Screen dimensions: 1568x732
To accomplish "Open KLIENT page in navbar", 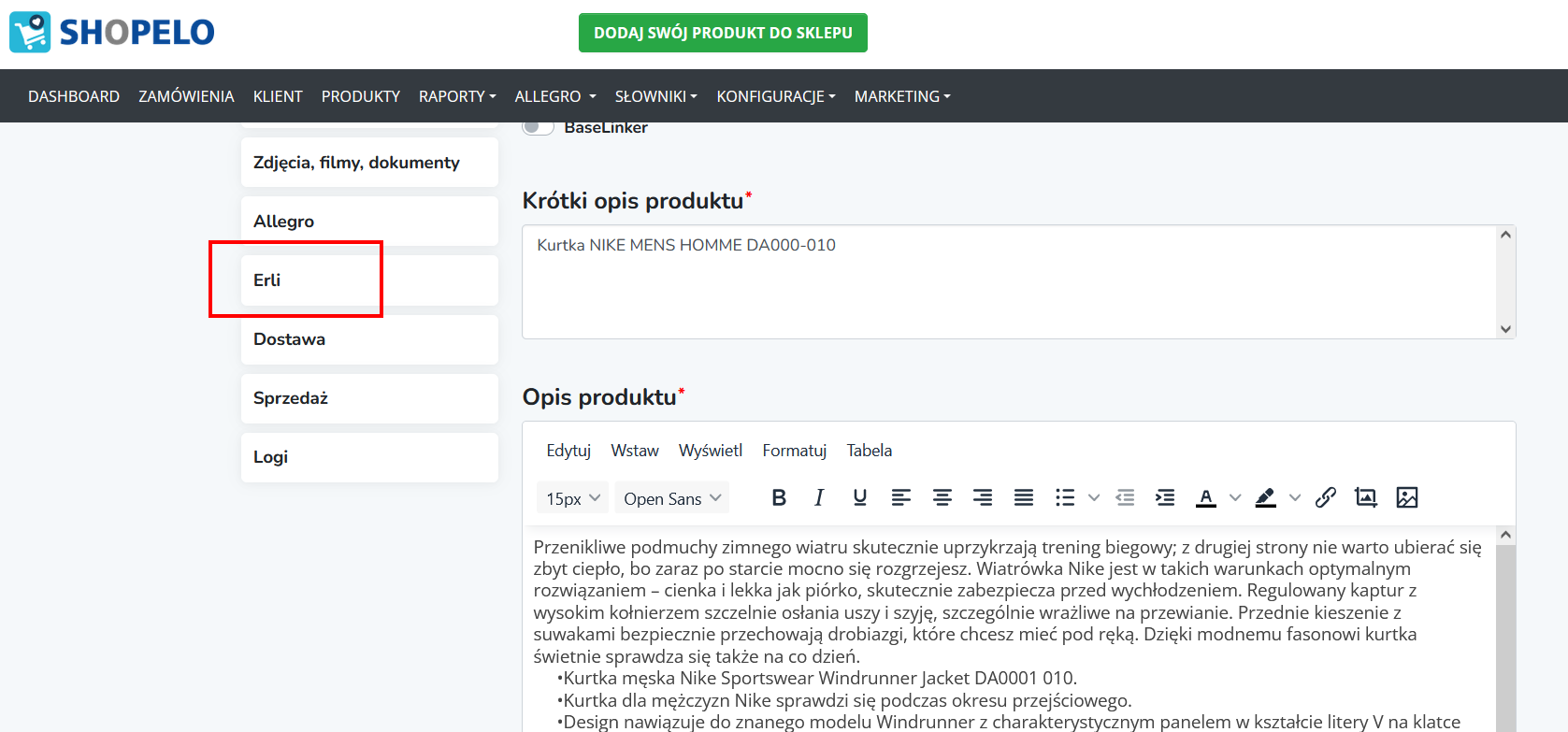I will [278, 96].
